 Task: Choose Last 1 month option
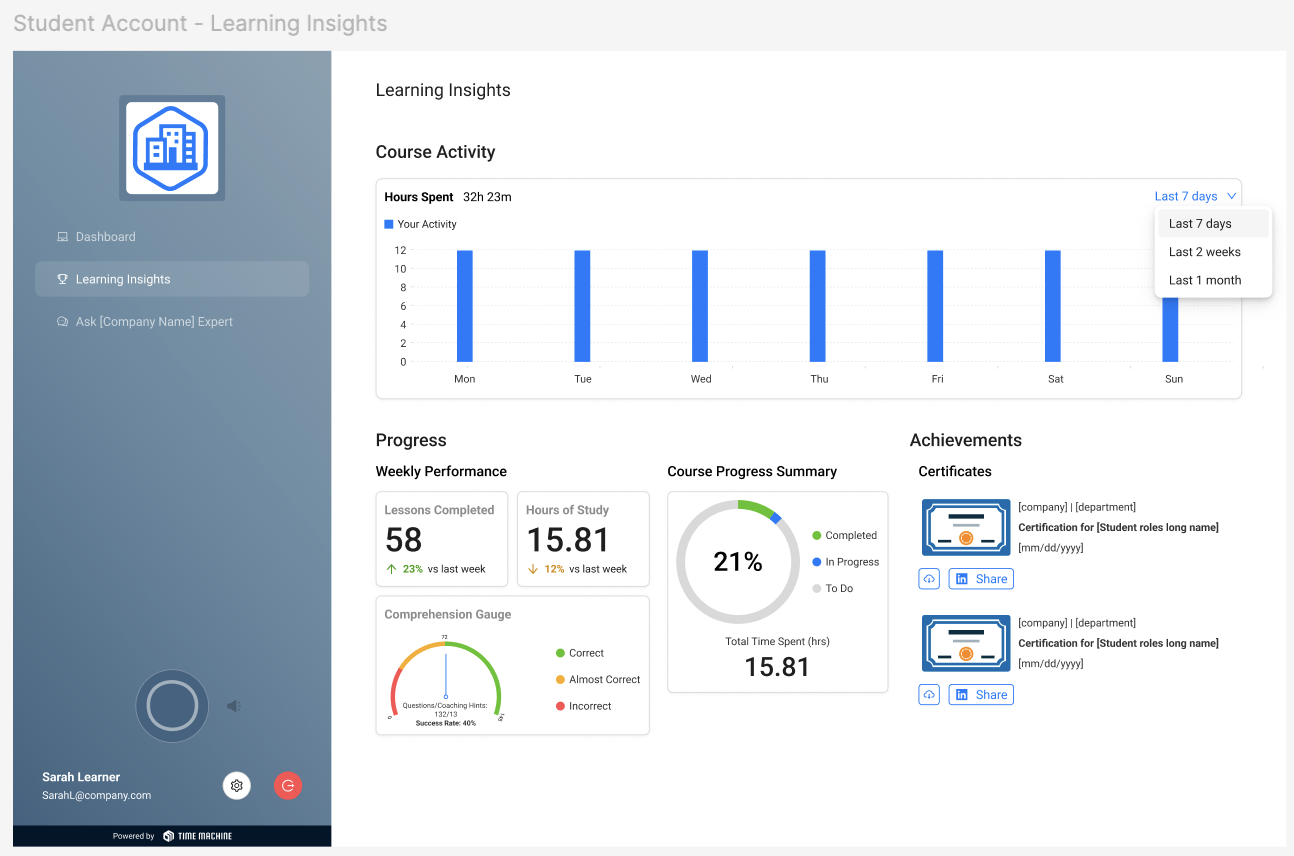[1213, 280]
